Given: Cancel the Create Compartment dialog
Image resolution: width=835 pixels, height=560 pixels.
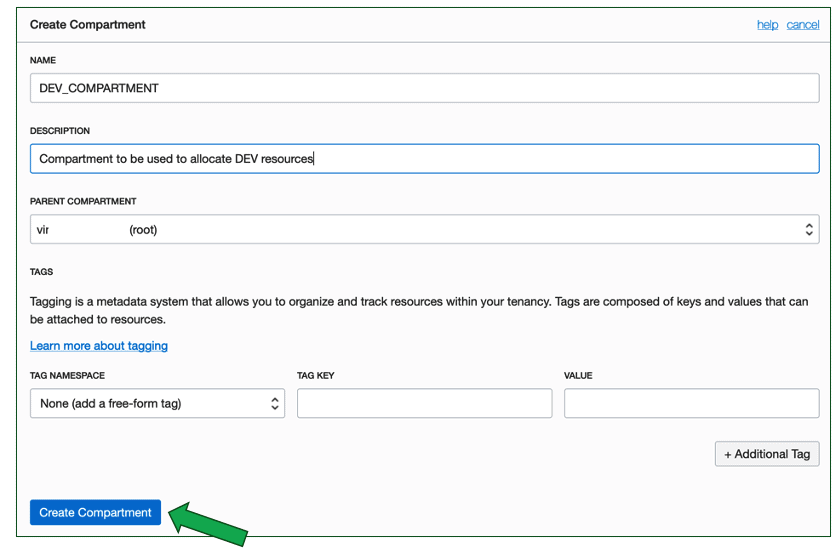Looking at the screenshot, I should point(803,25).
